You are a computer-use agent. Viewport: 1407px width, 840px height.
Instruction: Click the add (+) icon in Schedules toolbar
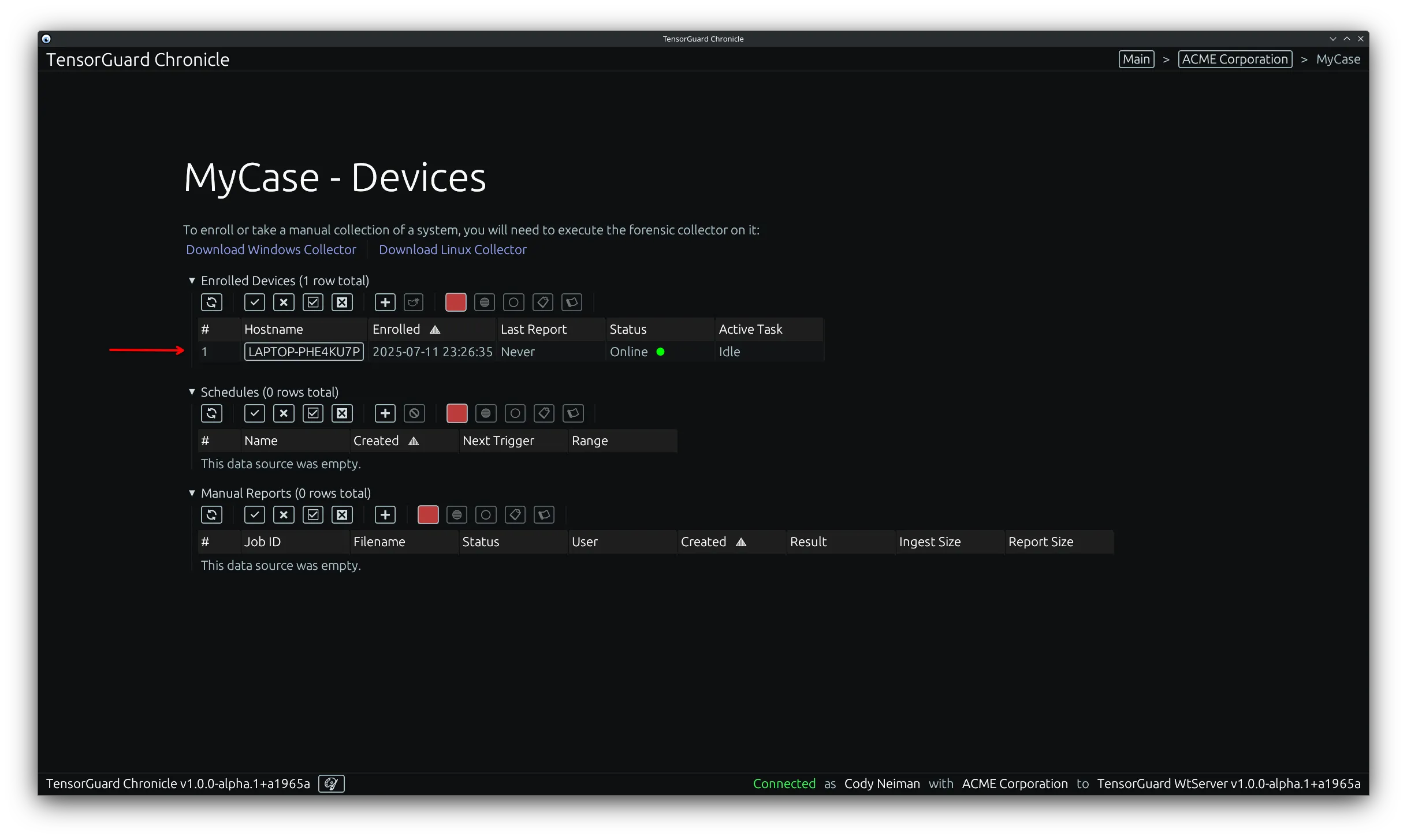385,413
